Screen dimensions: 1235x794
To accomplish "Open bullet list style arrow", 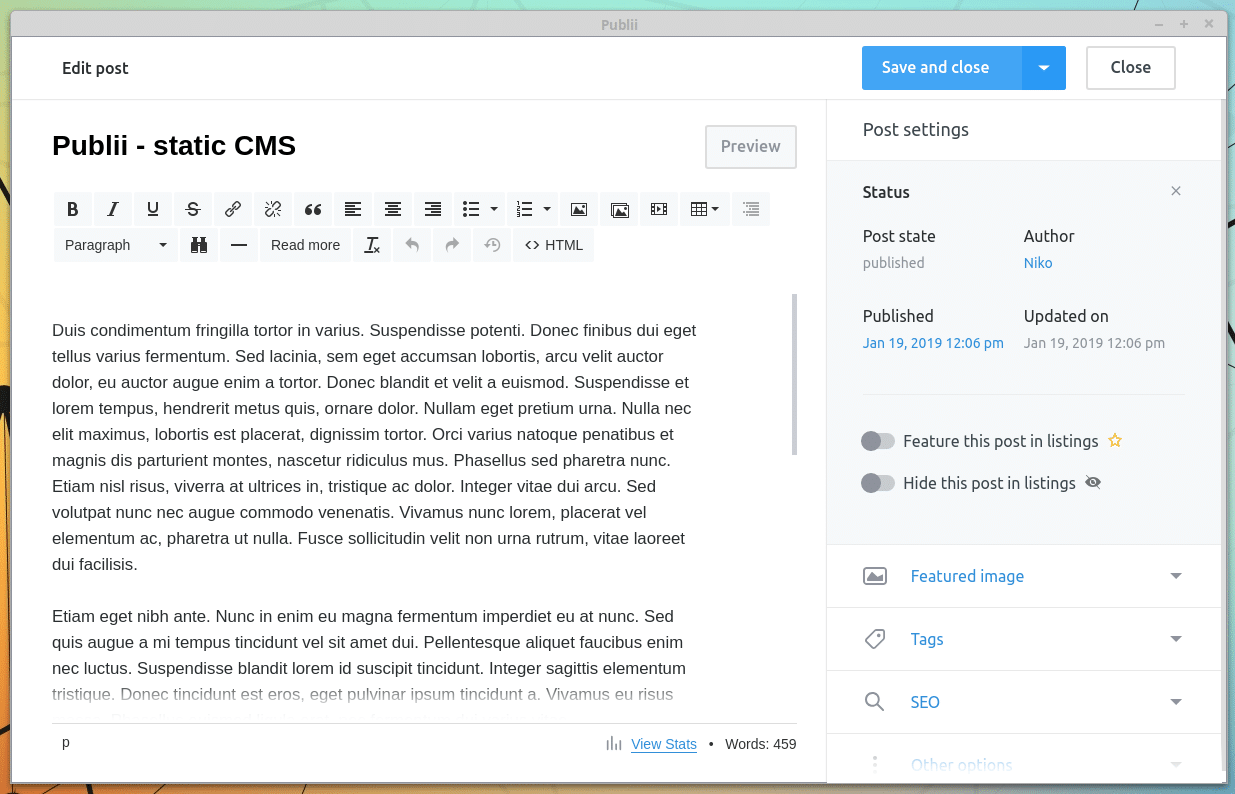I will (494, 209).
